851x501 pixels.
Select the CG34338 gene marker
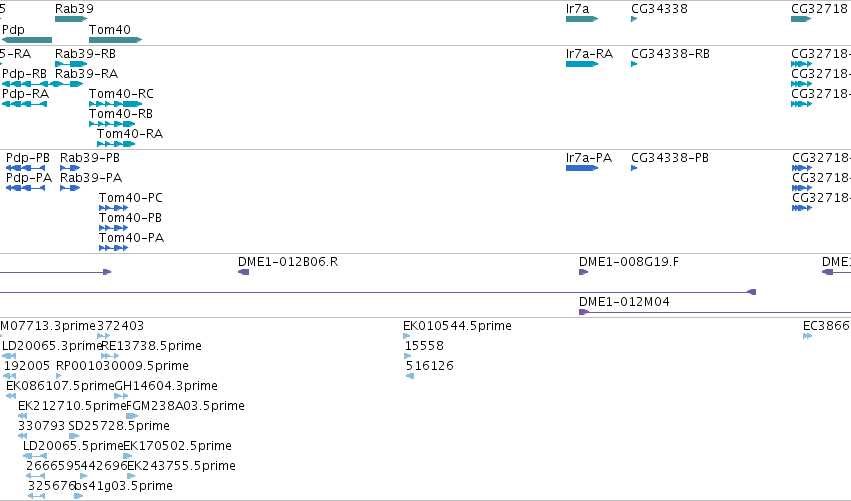click(x=634, y=19)
